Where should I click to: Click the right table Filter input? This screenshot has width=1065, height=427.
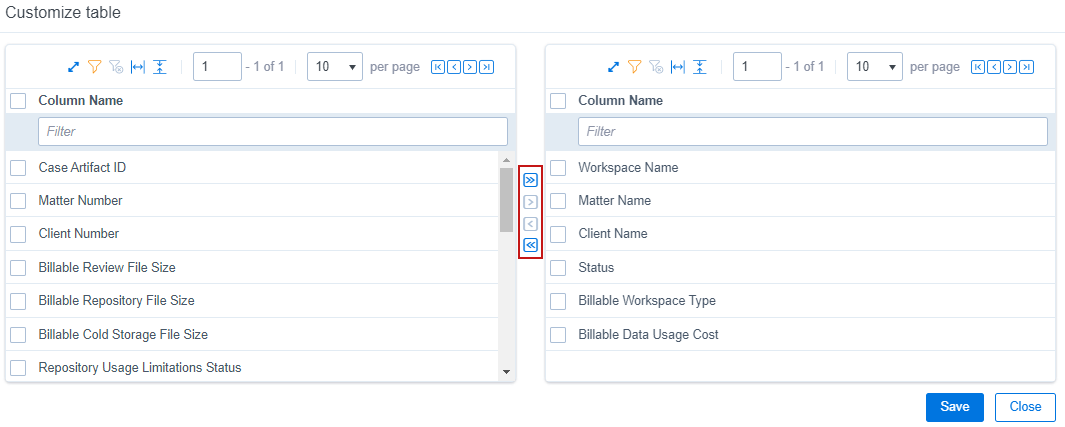tap(813, 131)
